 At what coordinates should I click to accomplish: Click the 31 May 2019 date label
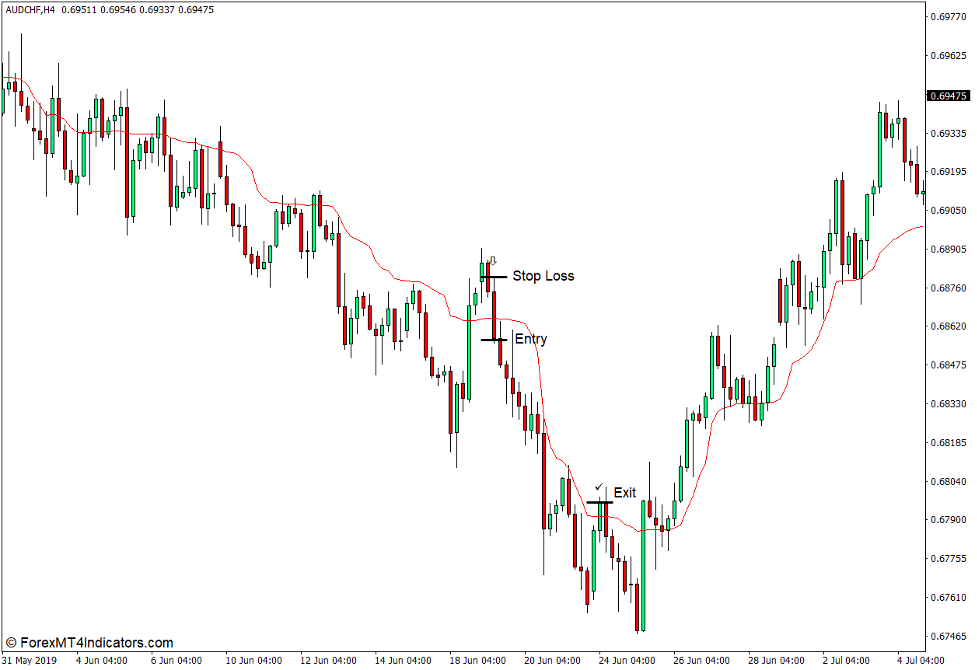click(28, 660)
